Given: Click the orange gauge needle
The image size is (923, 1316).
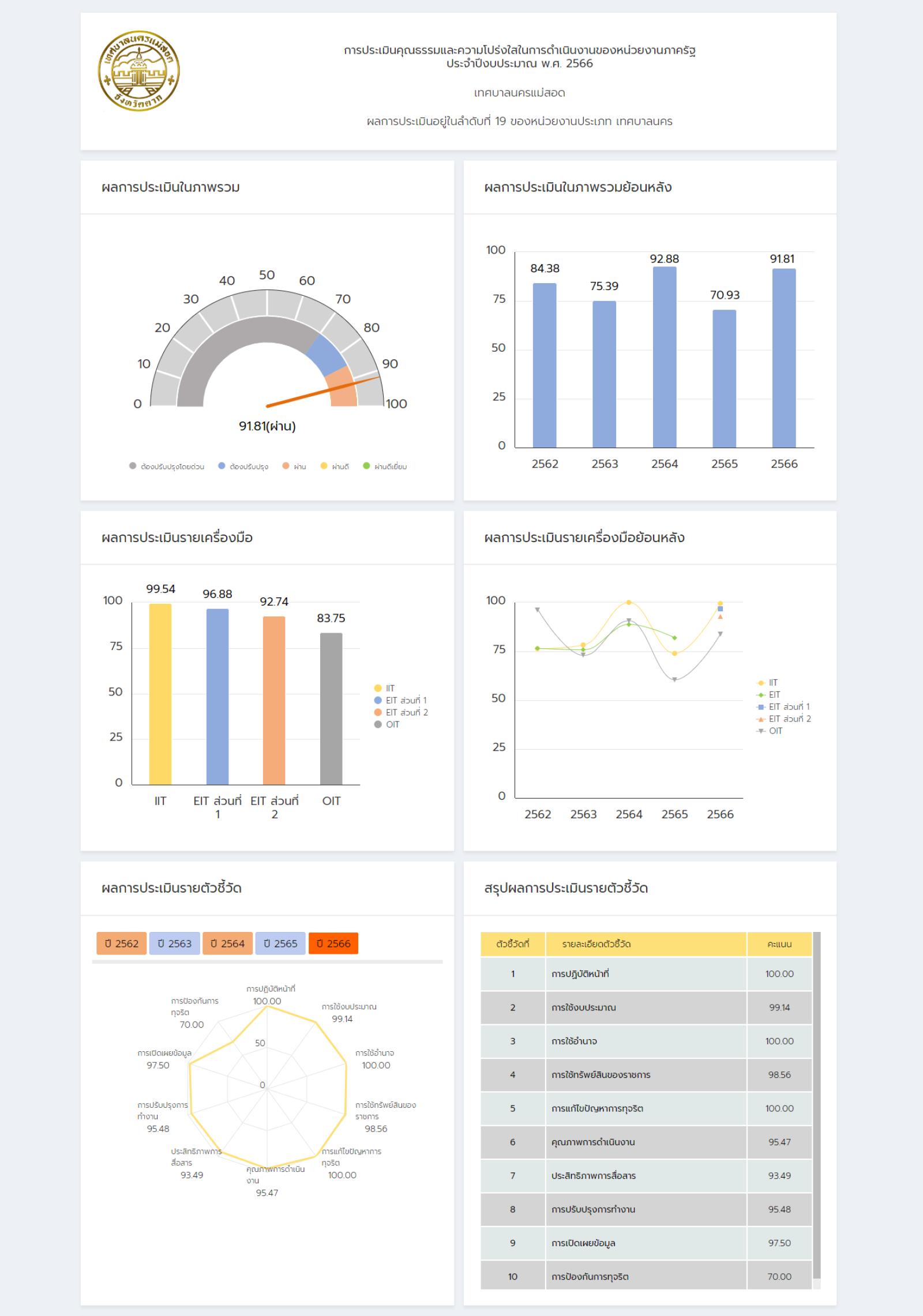Looking at the screenshot, I should [324, 392].
